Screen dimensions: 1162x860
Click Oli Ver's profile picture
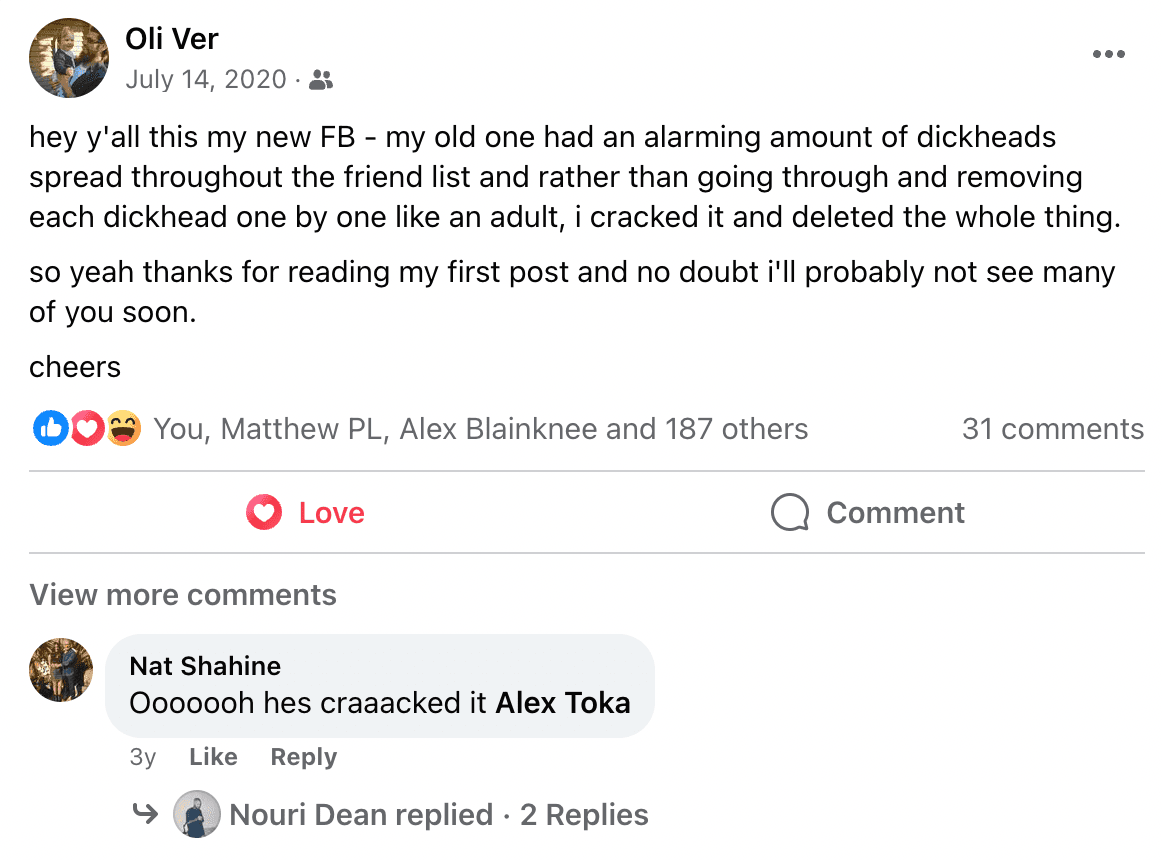[x=69, y=58]
